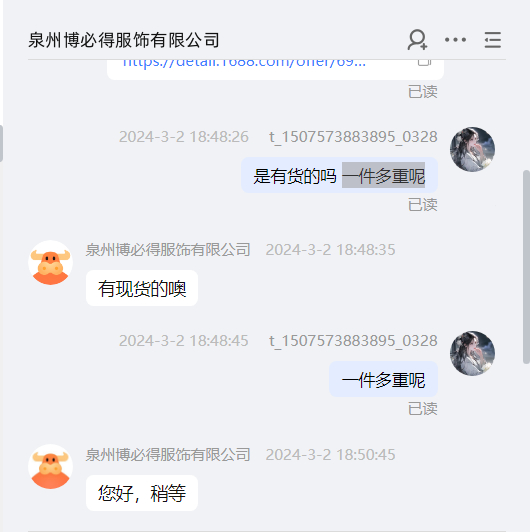Image resolution: width=530 pixels, height=532 pixels.
Task: Click the add contact icon in header
Action: [417, 40]
